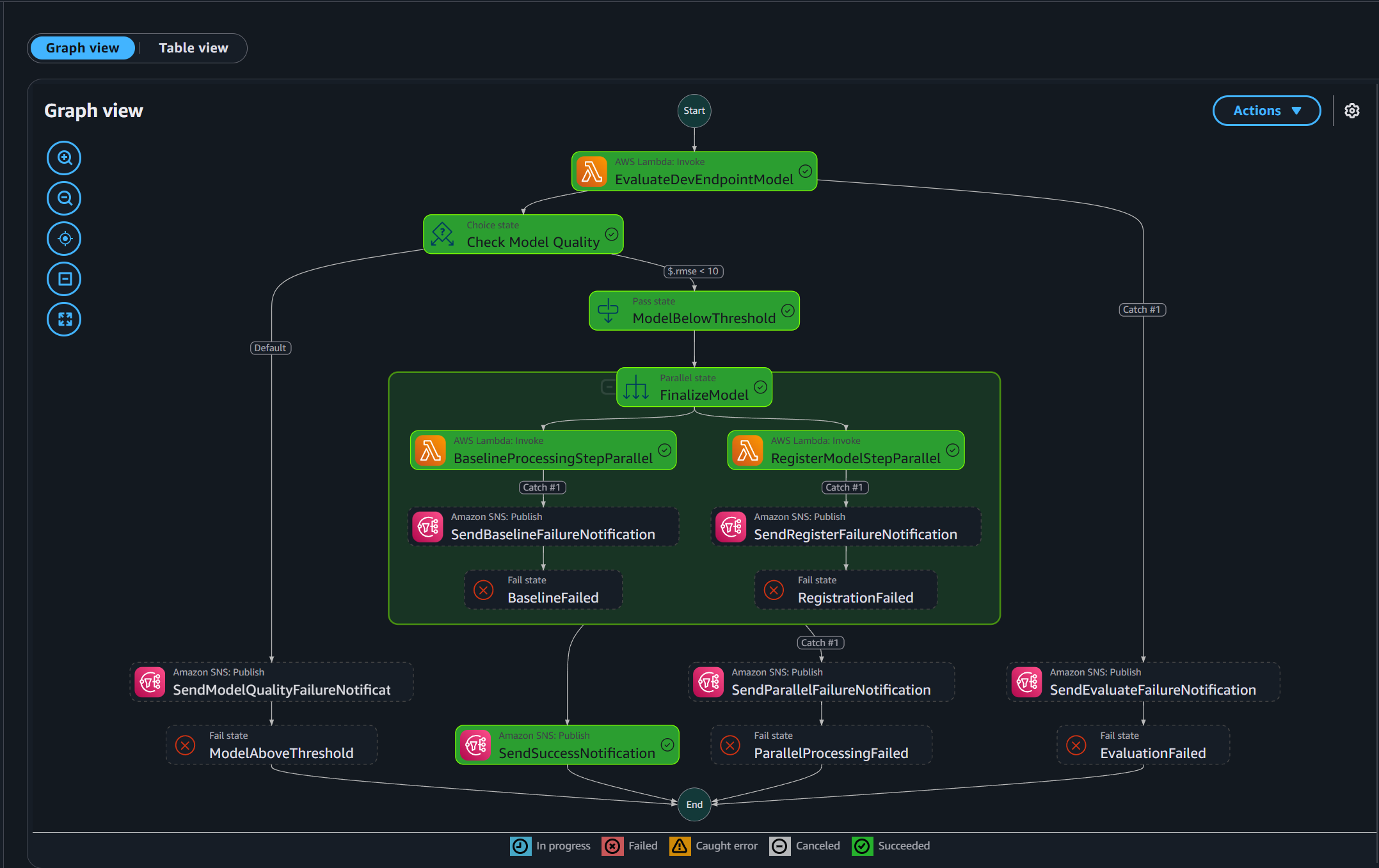Click the fail X icon on BaselineFailed
The image size is (1379, 868).
(484, 590)
